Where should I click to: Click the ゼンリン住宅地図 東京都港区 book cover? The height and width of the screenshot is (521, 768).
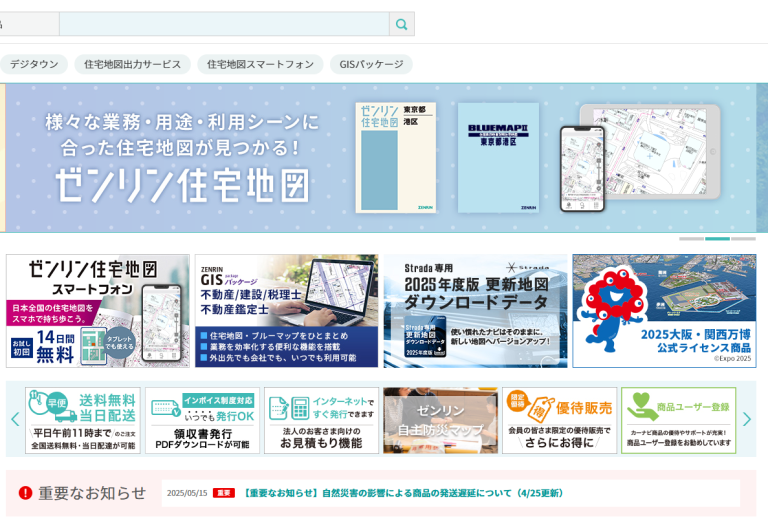(396, 158)
